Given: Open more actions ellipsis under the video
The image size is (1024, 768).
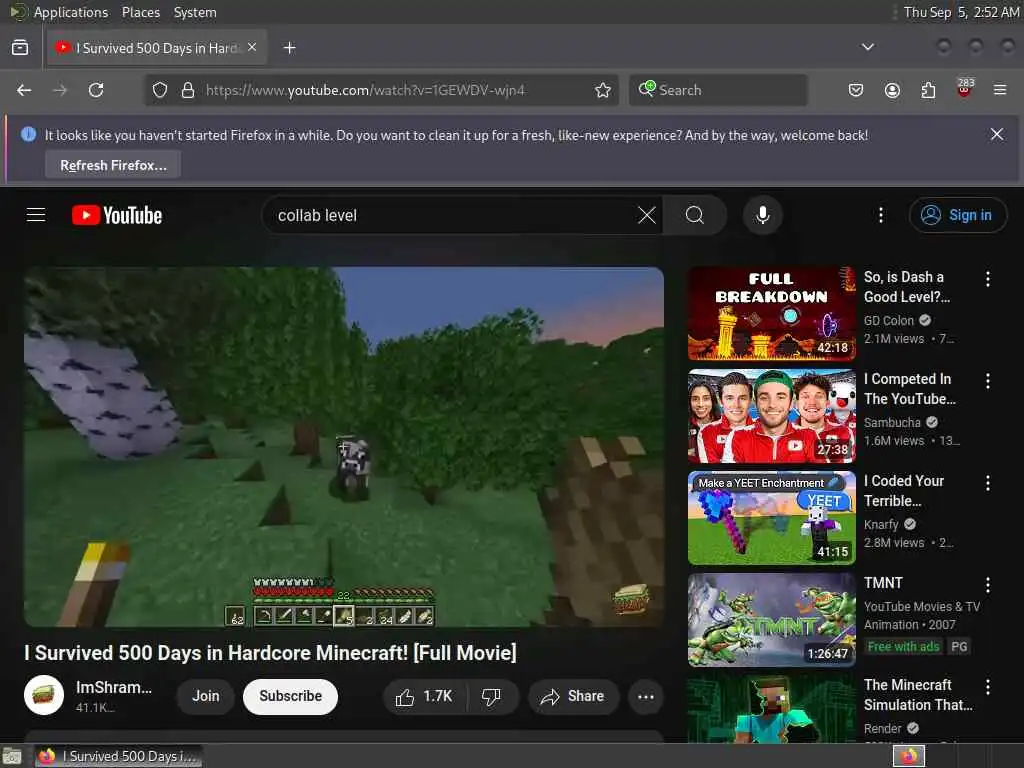Looking at the screenshot, I should click(646, 697).
